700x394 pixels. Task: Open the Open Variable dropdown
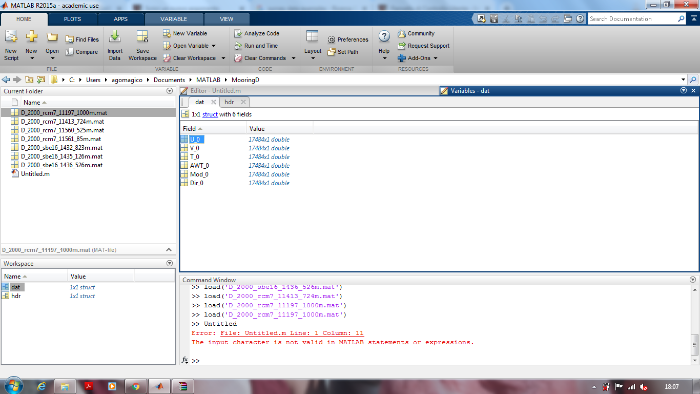213,46
